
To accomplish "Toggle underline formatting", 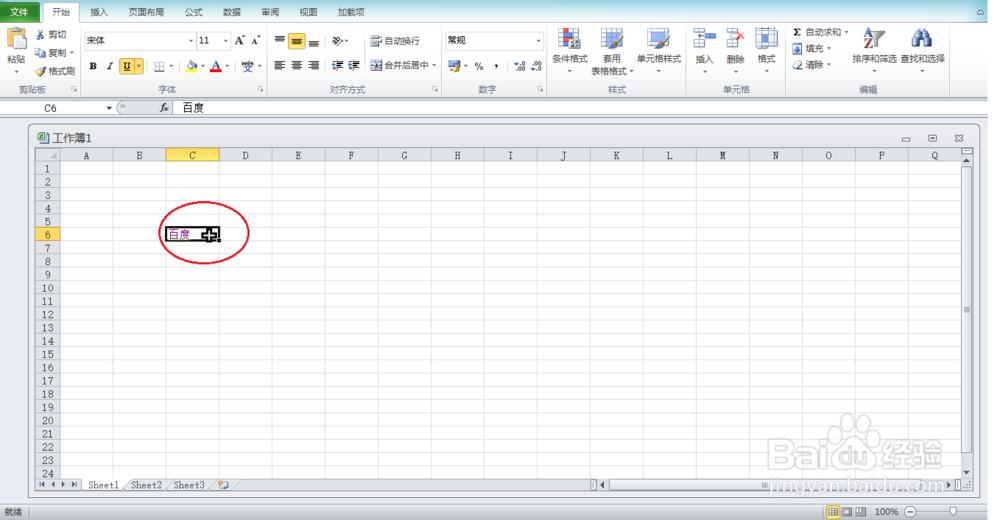I will pyautogui.click(x=126, y=66).
